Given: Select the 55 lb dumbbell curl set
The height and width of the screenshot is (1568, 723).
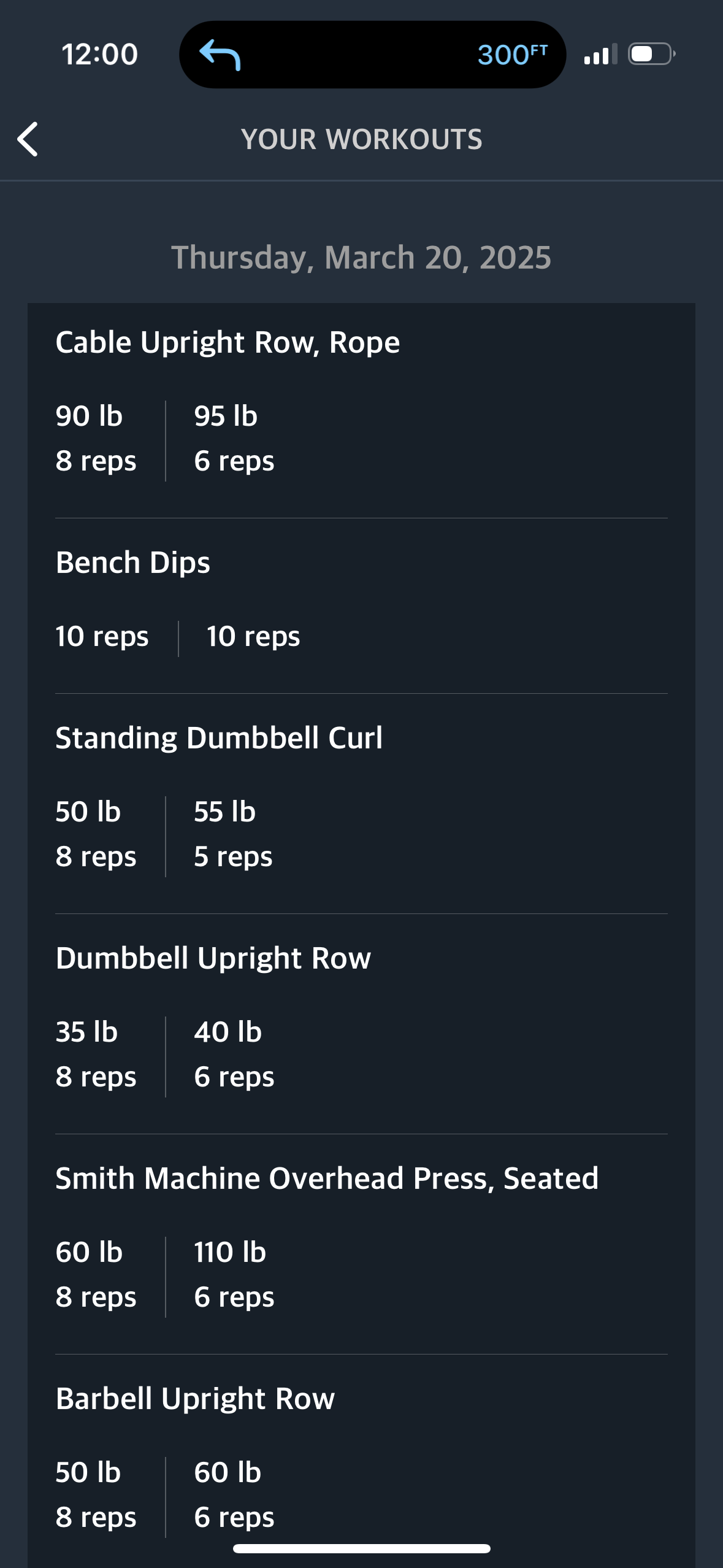Looking at the screenshot, I should (x=233, y=834).
